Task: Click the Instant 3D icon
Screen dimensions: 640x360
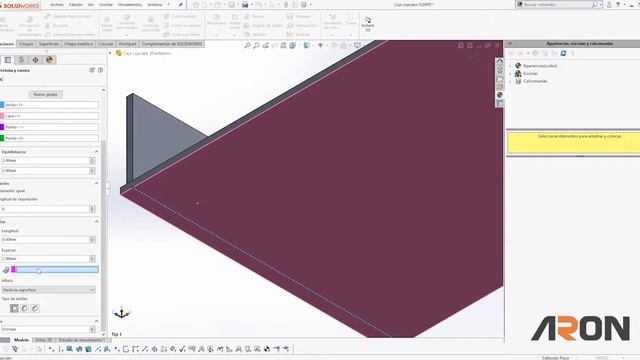Action: tap(368, 24)
